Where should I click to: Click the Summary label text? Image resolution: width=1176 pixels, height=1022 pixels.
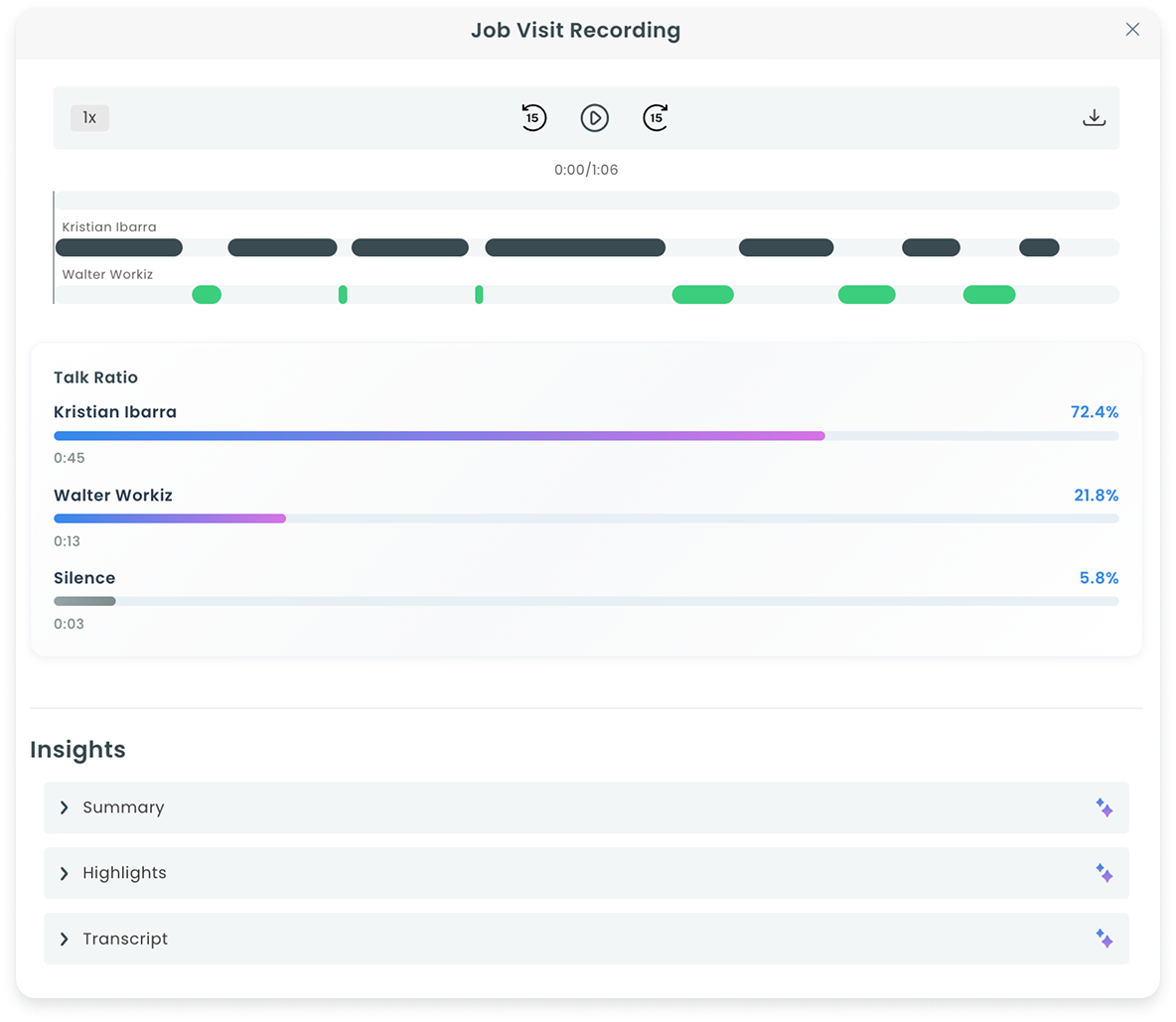tap(123, 807)
